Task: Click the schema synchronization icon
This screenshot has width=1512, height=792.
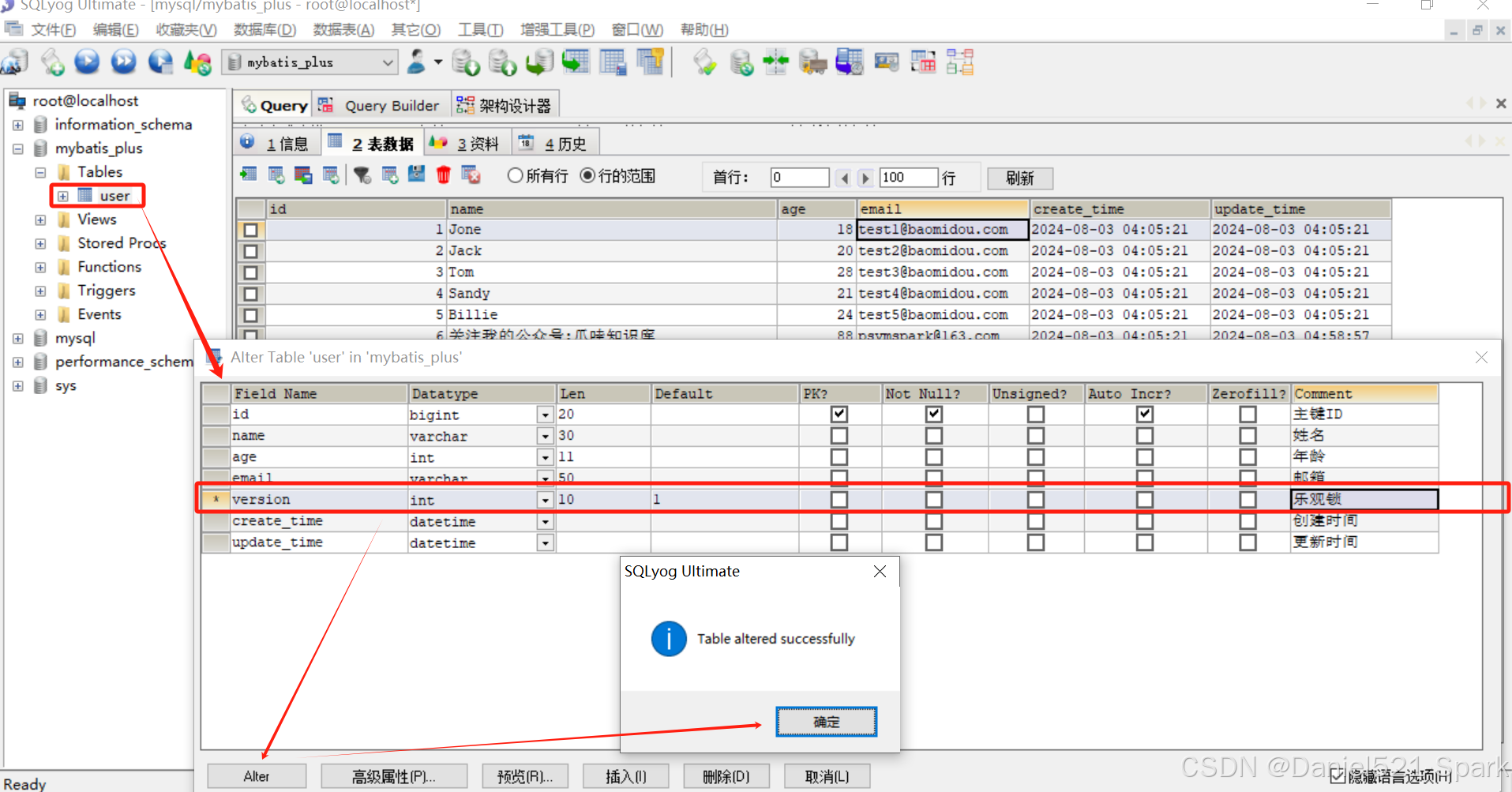Action: tap(775, 62)
